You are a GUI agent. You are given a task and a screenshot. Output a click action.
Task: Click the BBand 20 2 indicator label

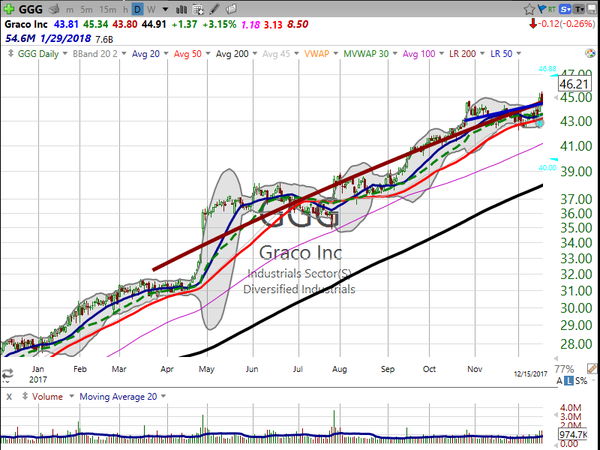[95, 54]
